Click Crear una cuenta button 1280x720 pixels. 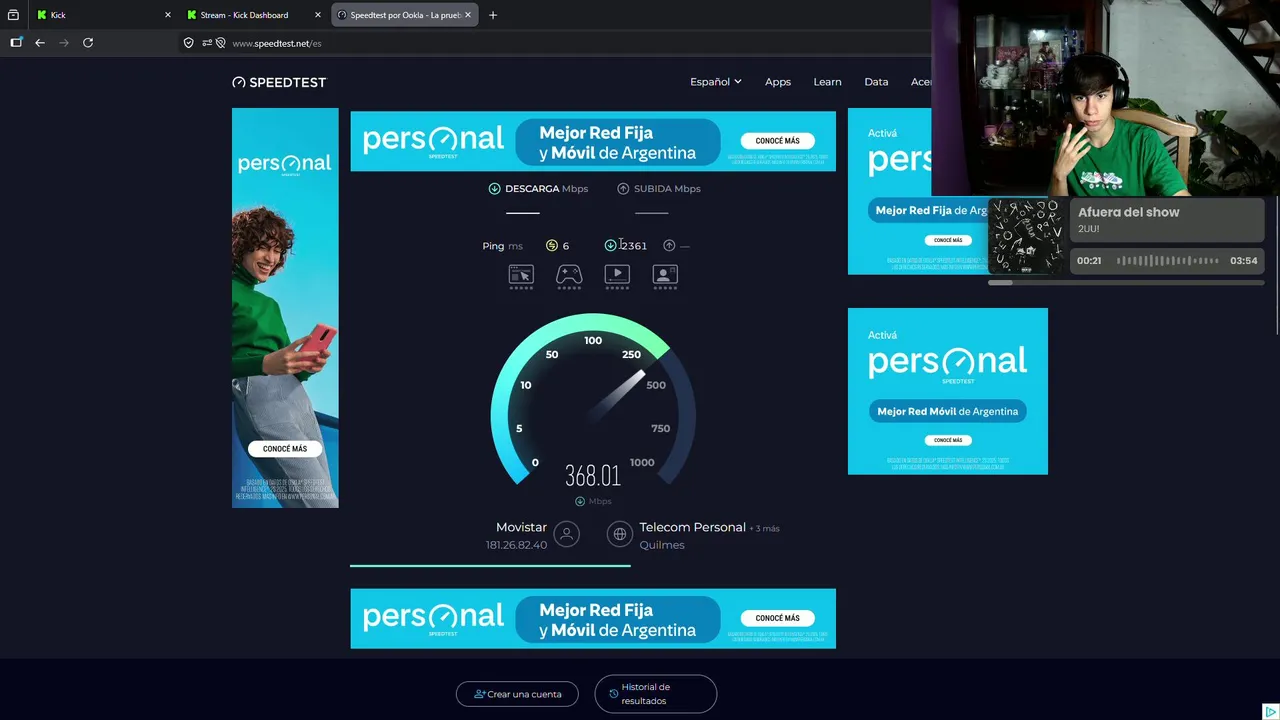pyautogui.click(x=517, y=694)
